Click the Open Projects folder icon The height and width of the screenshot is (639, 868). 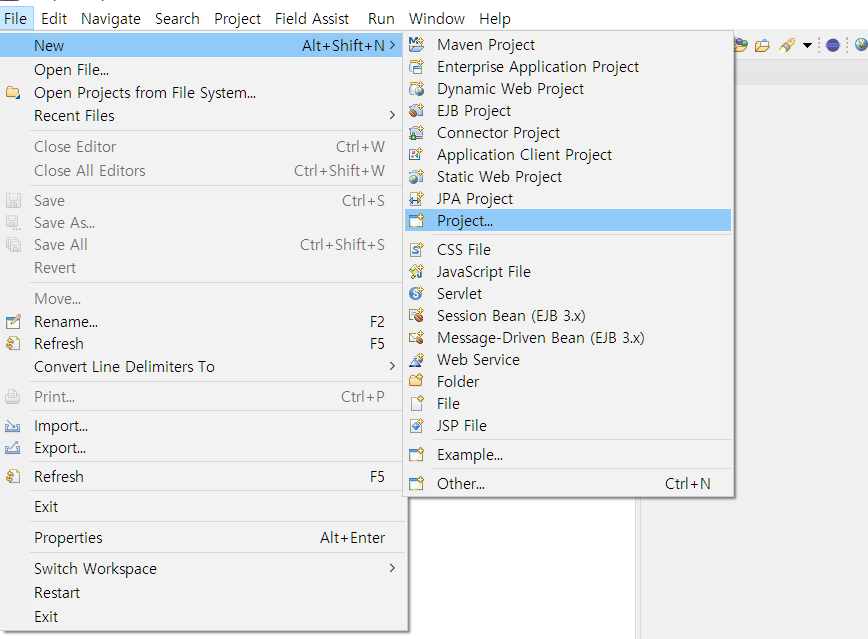tap(13, 92)
